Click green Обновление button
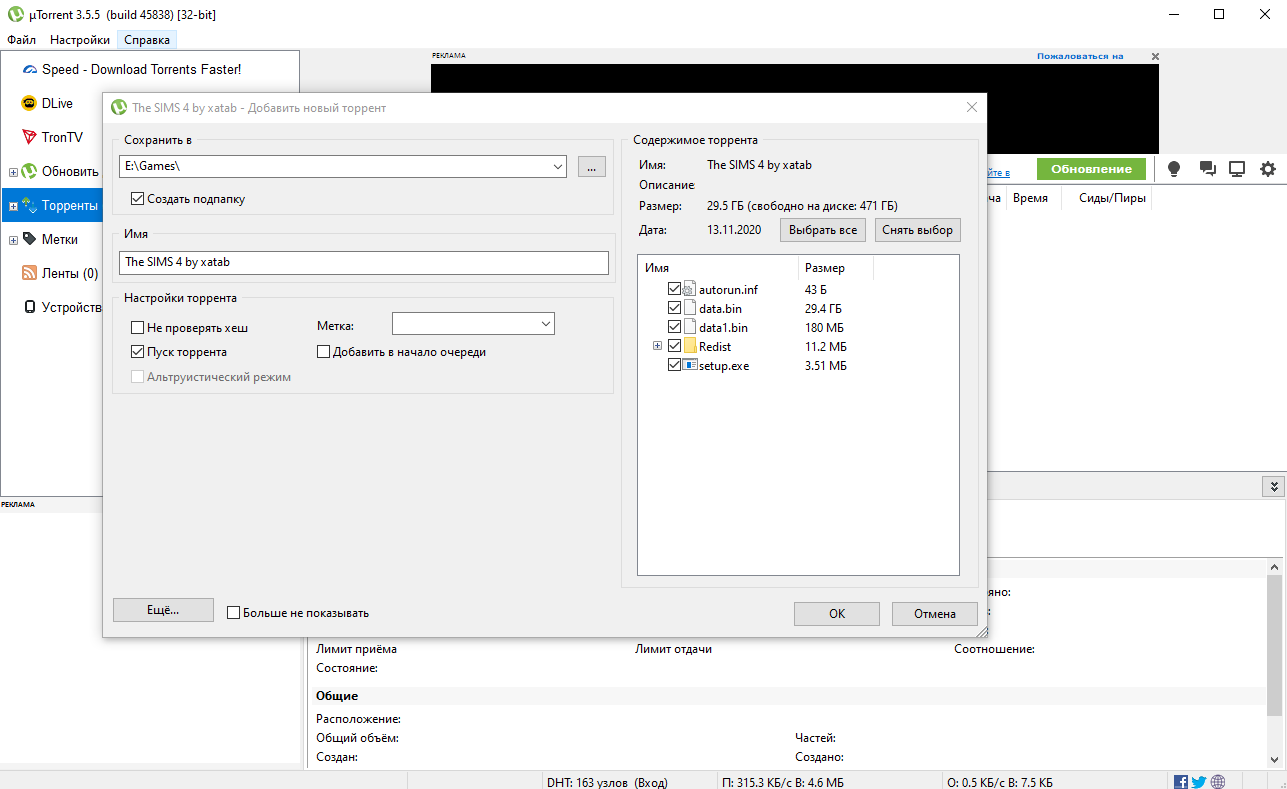The height and width of the screenshot is (789, 1287). [1091, 169]
